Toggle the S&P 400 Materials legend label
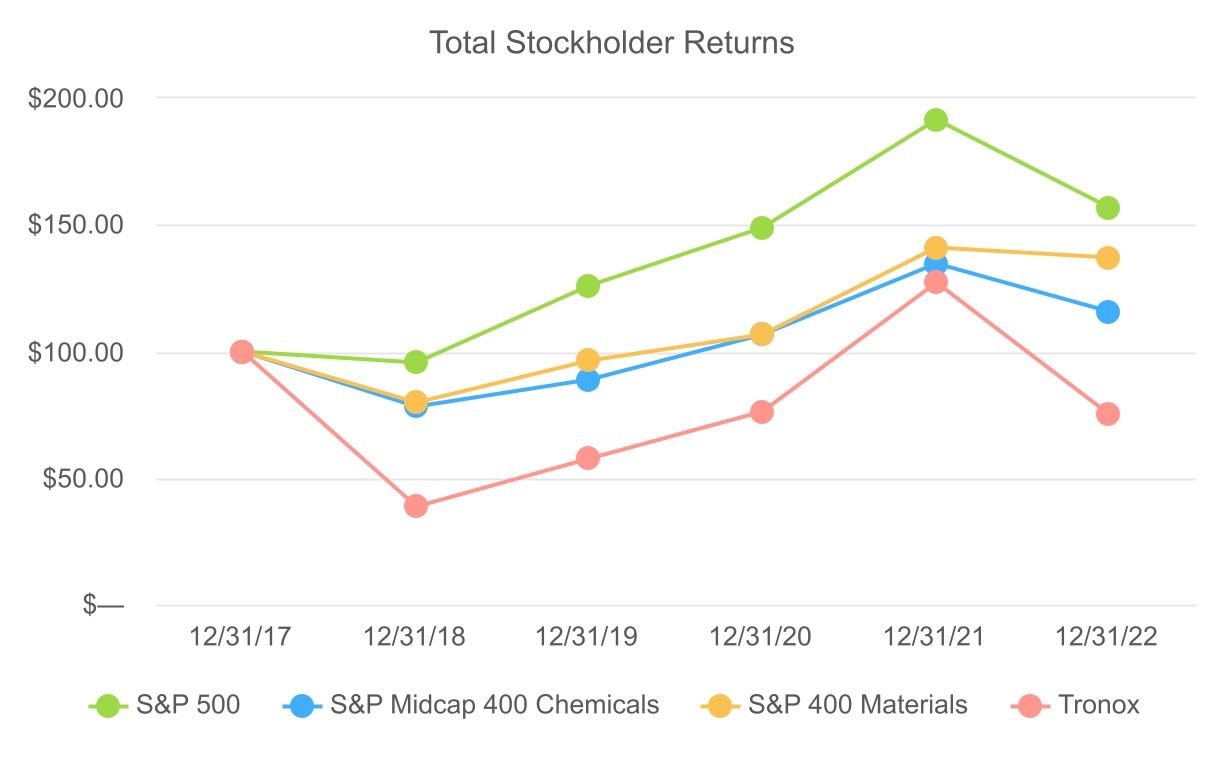Image resolution: width=1226 pixels, height=760 pixels. click(x=858, y=705)
